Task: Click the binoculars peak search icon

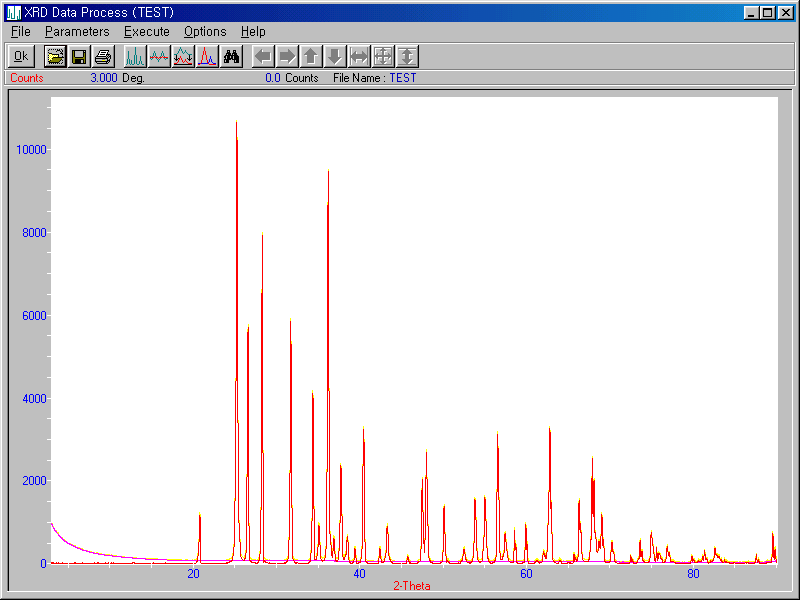Action: 231,56
